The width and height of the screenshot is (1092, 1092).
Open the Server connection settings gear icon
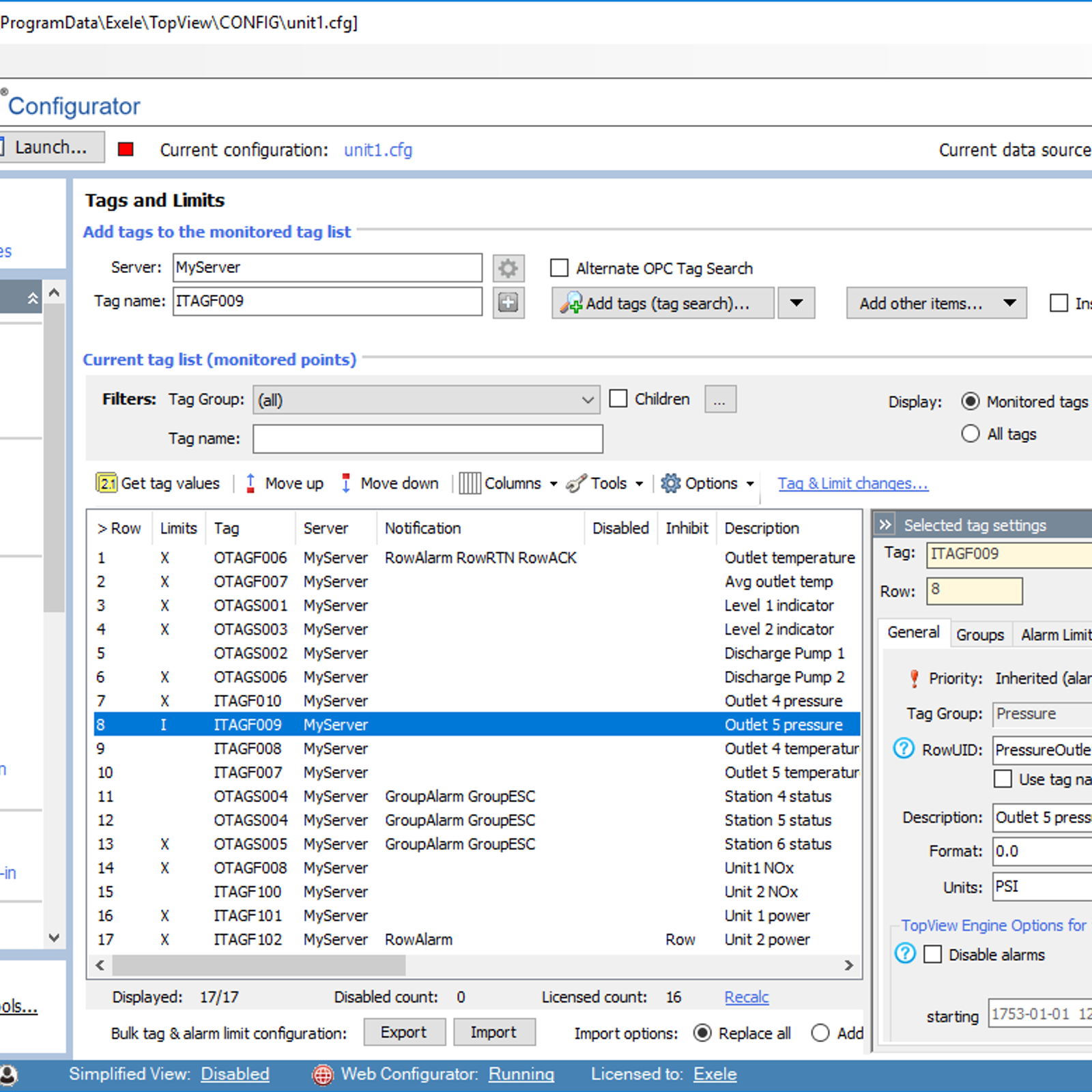[x=508, y=268]
